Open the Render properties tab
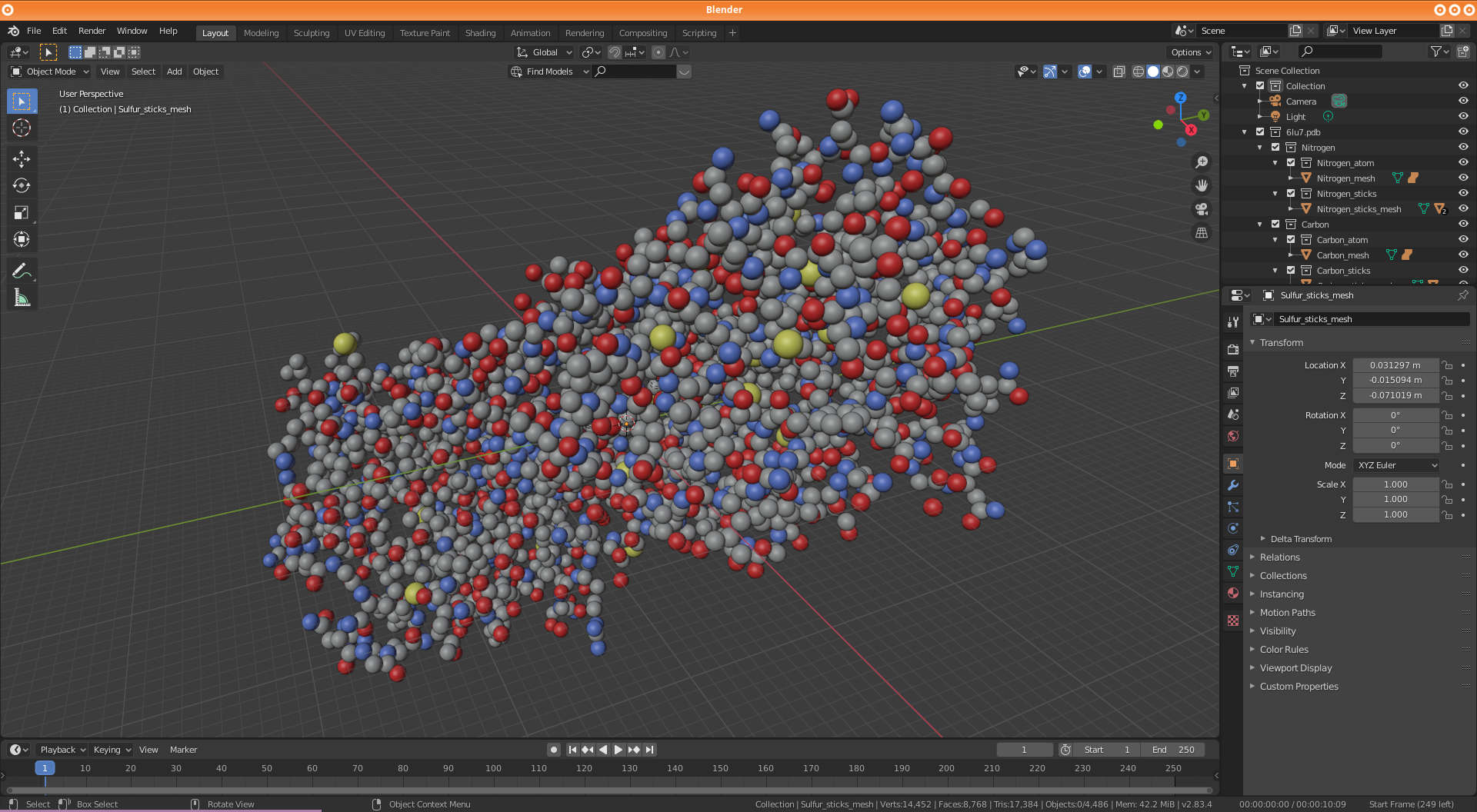1477x812 pixels. 1233,349
